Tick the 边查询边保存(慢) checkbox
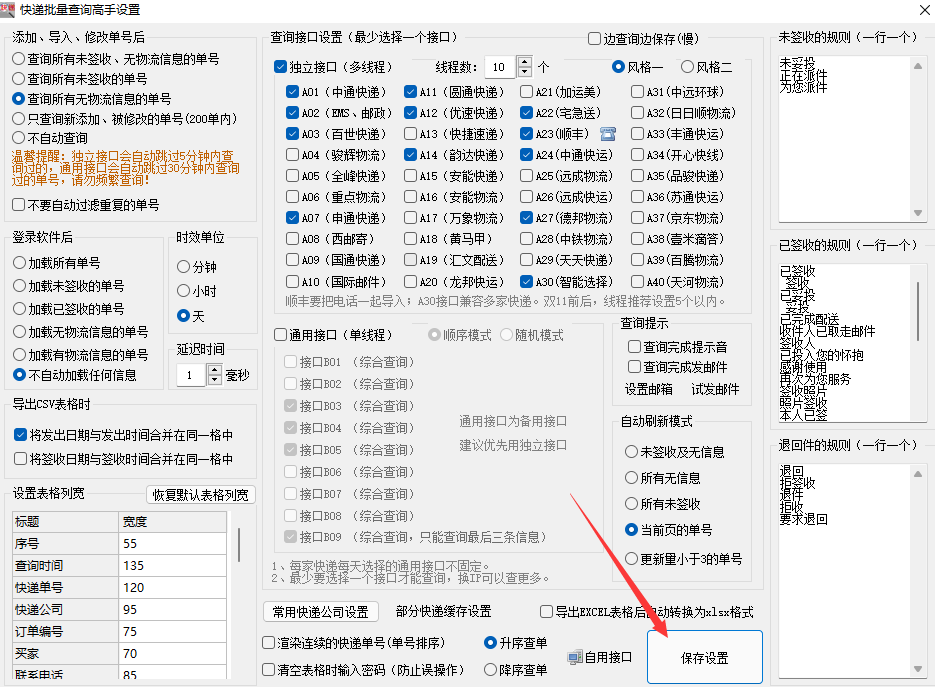The height and width of the screenshot is (687, 935). (595, 39)
